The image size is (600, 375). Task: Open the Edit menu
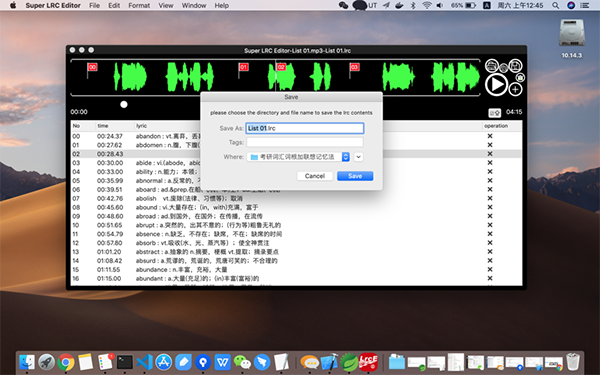pos(114,5)
